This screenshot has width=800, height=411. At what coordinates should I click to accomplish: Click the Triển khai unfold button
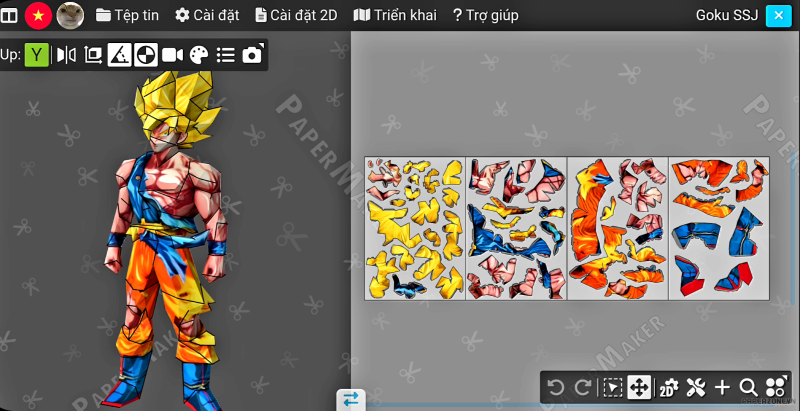(x=395, y=15)
